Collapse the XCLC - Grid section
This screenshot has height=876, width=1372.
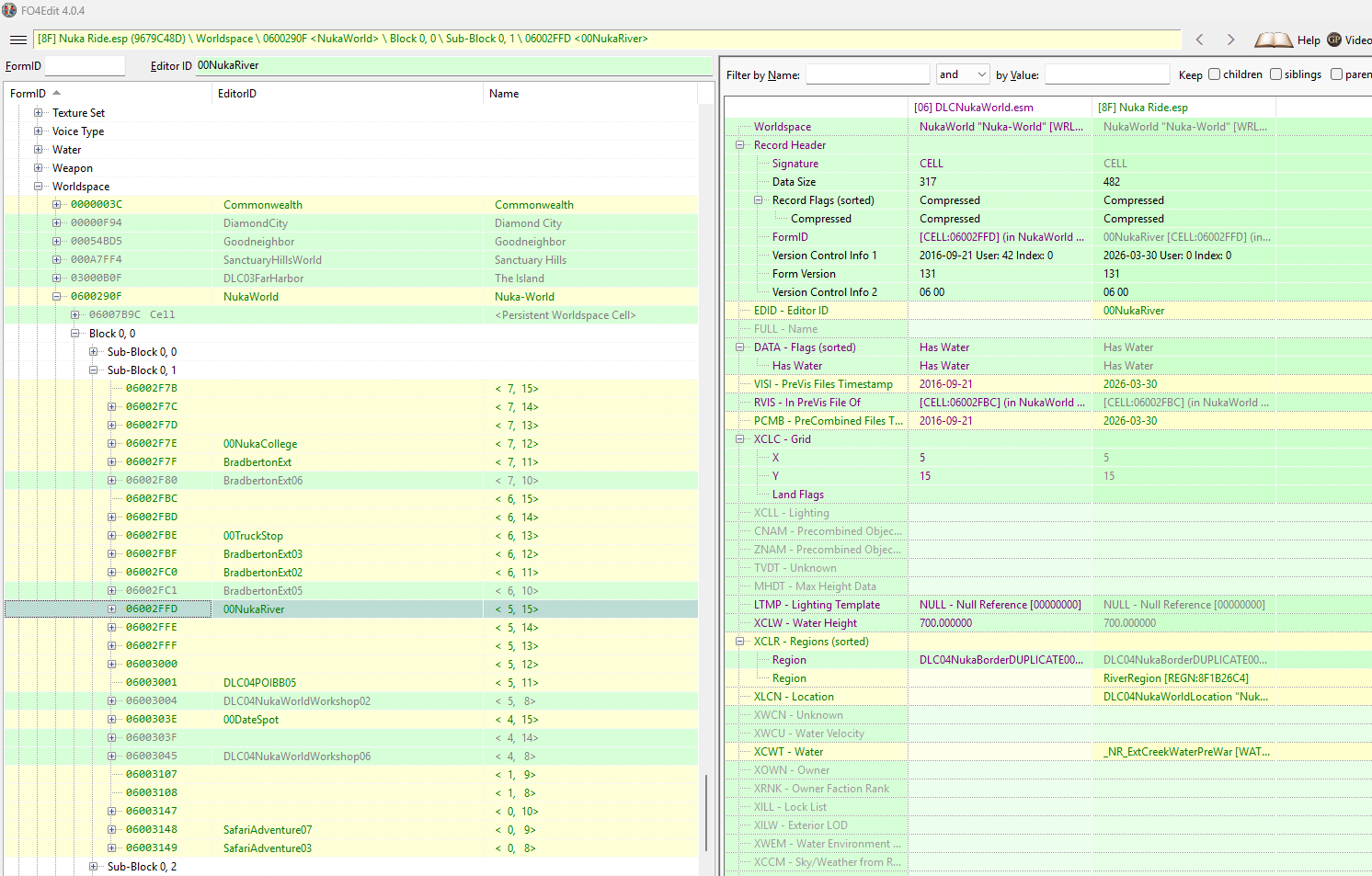point(740,439)
